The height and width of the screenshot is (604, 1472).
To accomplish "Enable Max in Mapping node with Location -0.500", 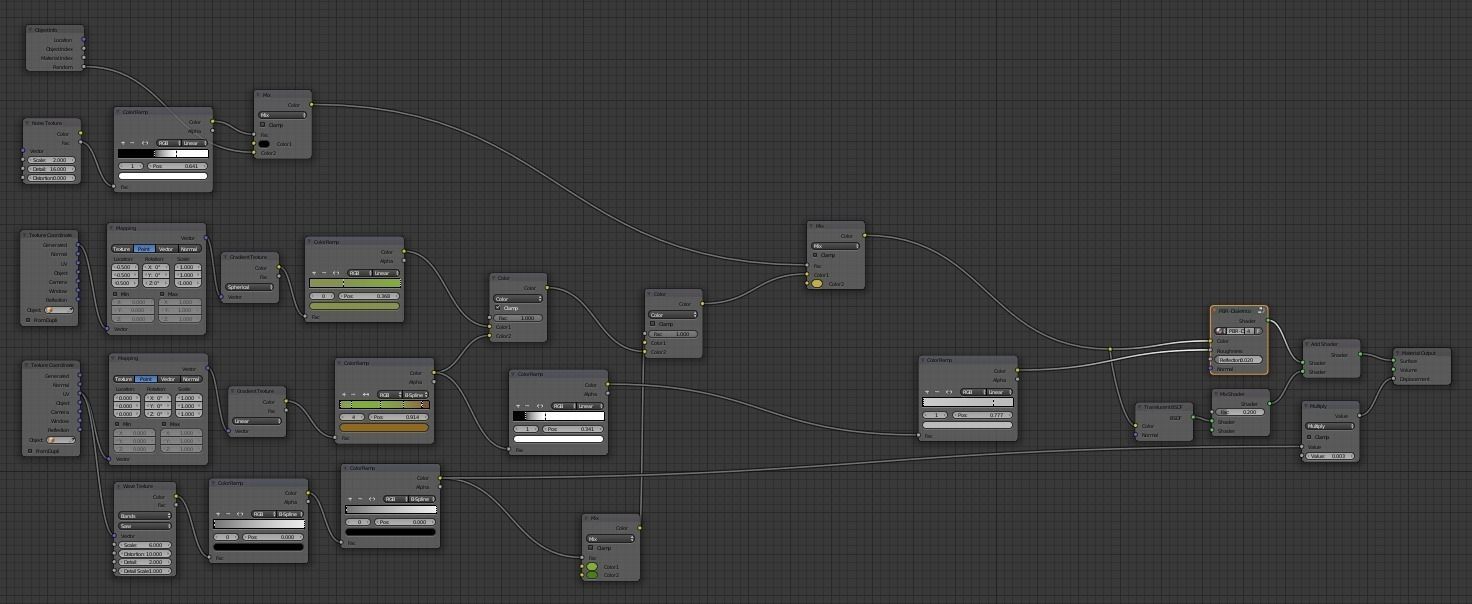I will (x=162, y=294).
